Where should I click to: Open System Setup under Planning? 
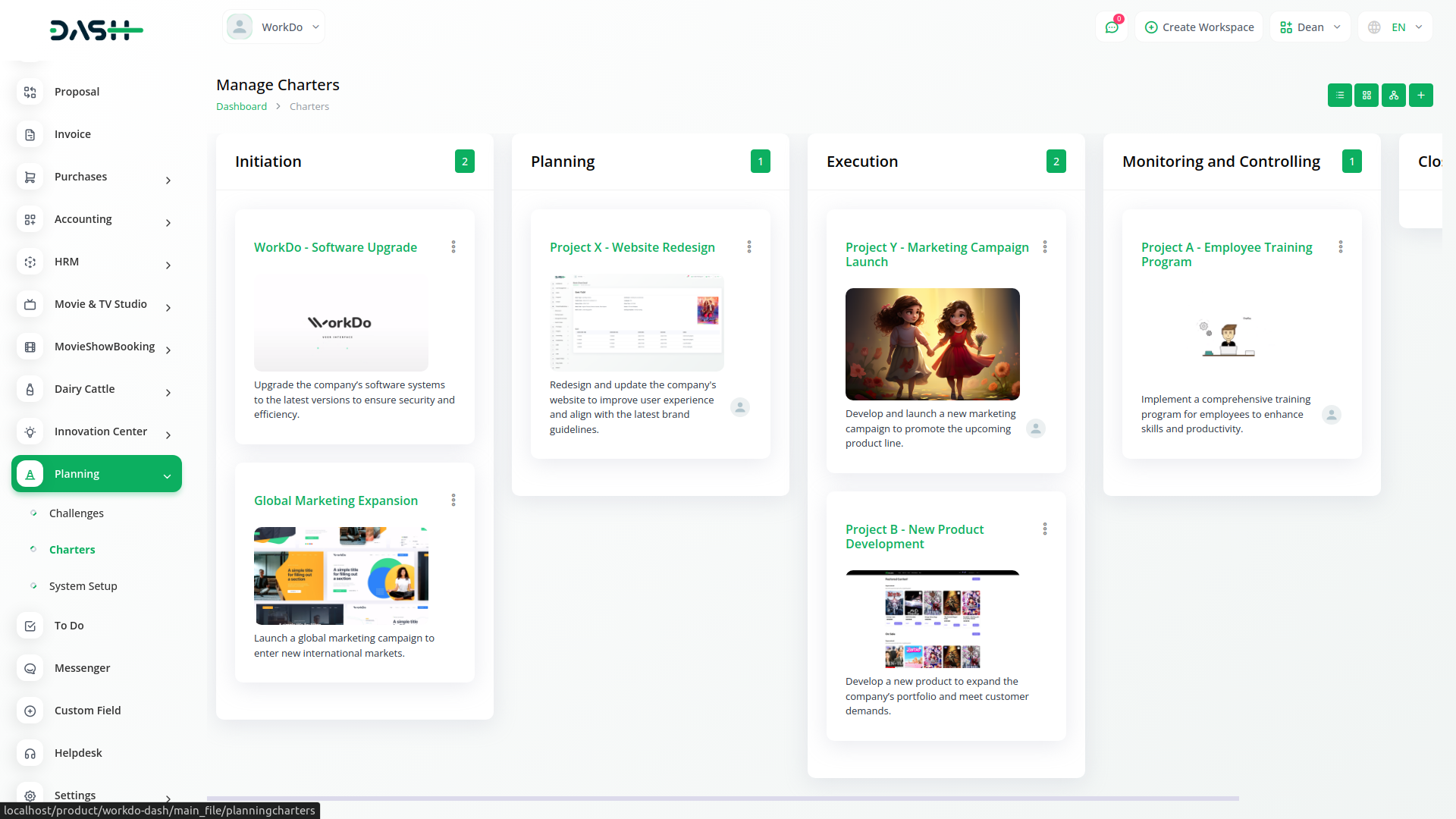(x=83, y=586)
